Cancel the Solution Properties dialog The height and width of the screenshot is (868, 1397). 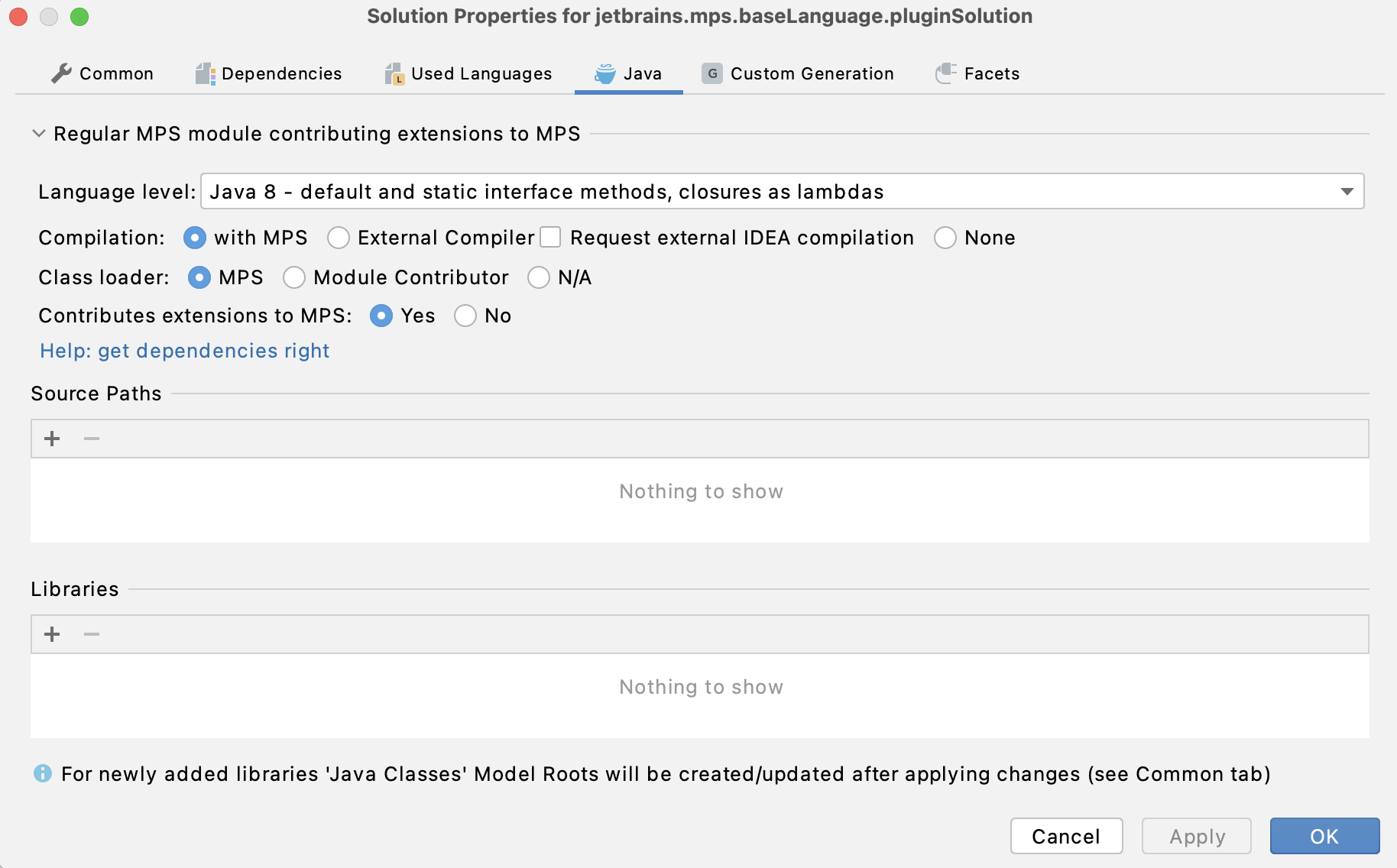(x=1066, y=836)
